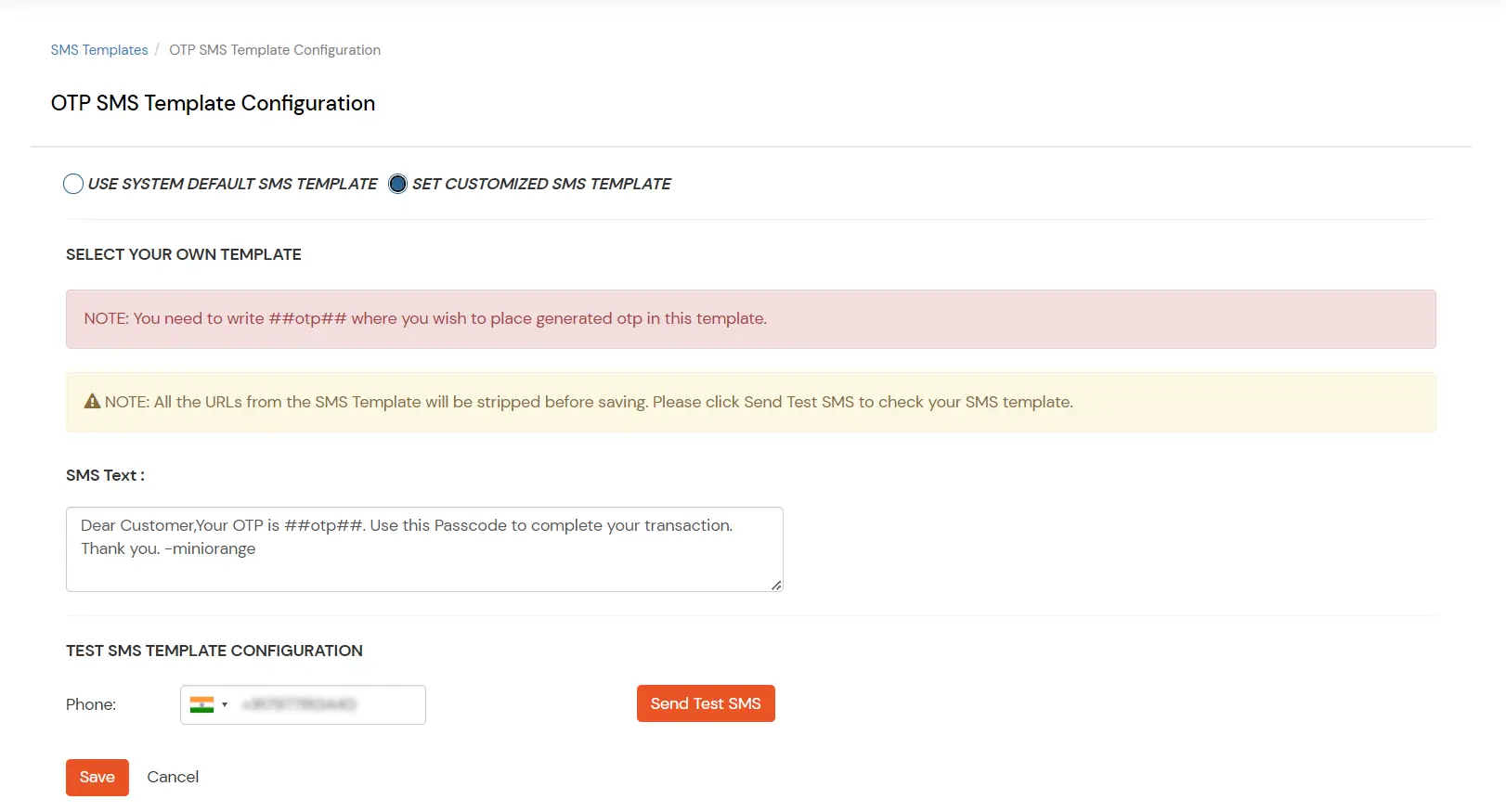The image size is (1506, 812).
Task: Click the dropdown arrow beside the flag
Action: 225,704
